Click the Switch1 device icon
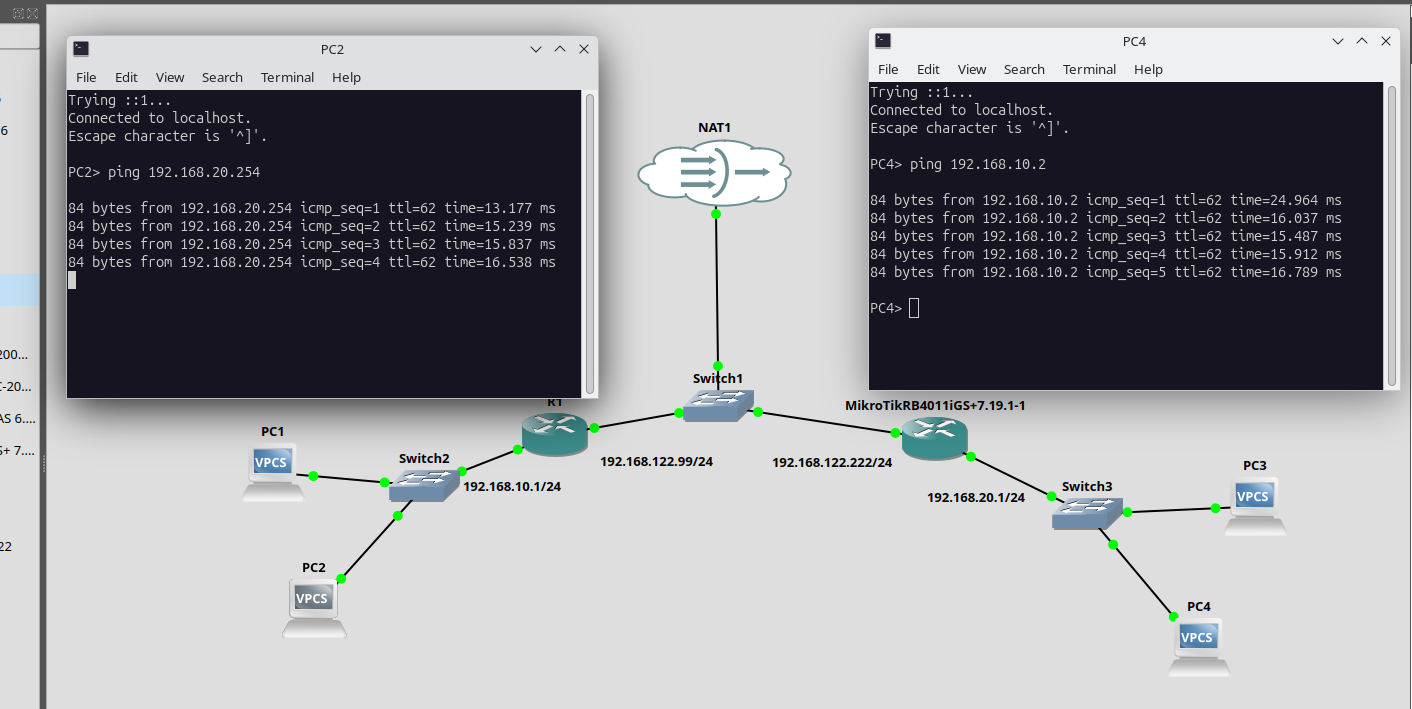1412x709 pixels. click(x=718, y=405)
